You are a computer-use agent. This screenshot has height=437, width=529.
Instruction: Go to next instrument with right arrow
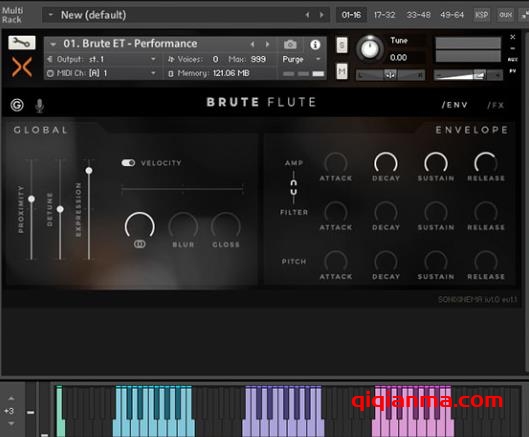point(267,44)
